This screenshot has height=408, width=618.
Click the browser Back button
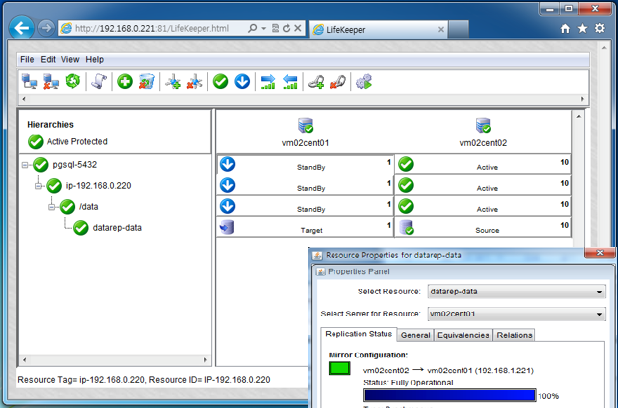click(21, 28)
